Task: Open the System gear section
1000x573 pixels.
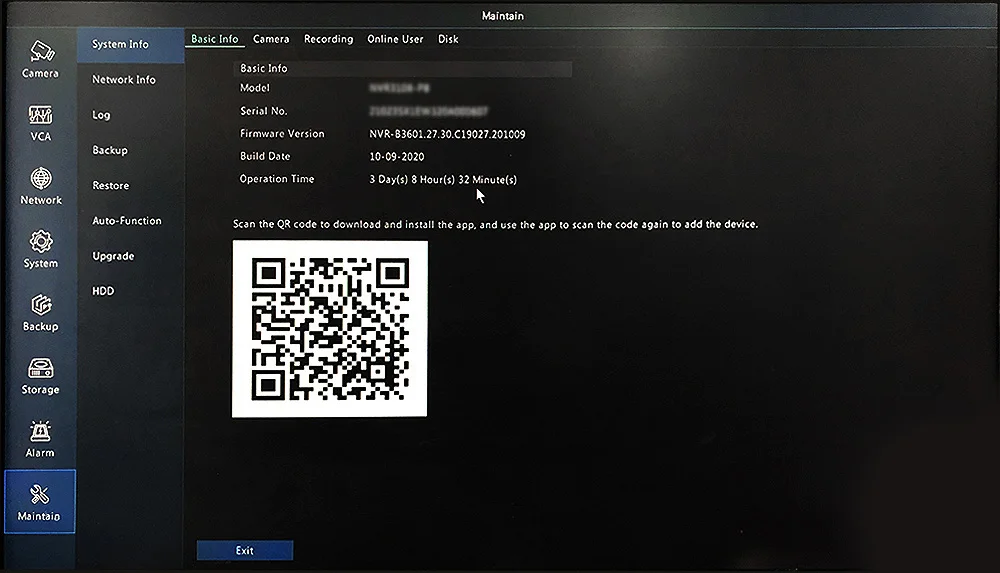Action: click(x=40, y=249)
